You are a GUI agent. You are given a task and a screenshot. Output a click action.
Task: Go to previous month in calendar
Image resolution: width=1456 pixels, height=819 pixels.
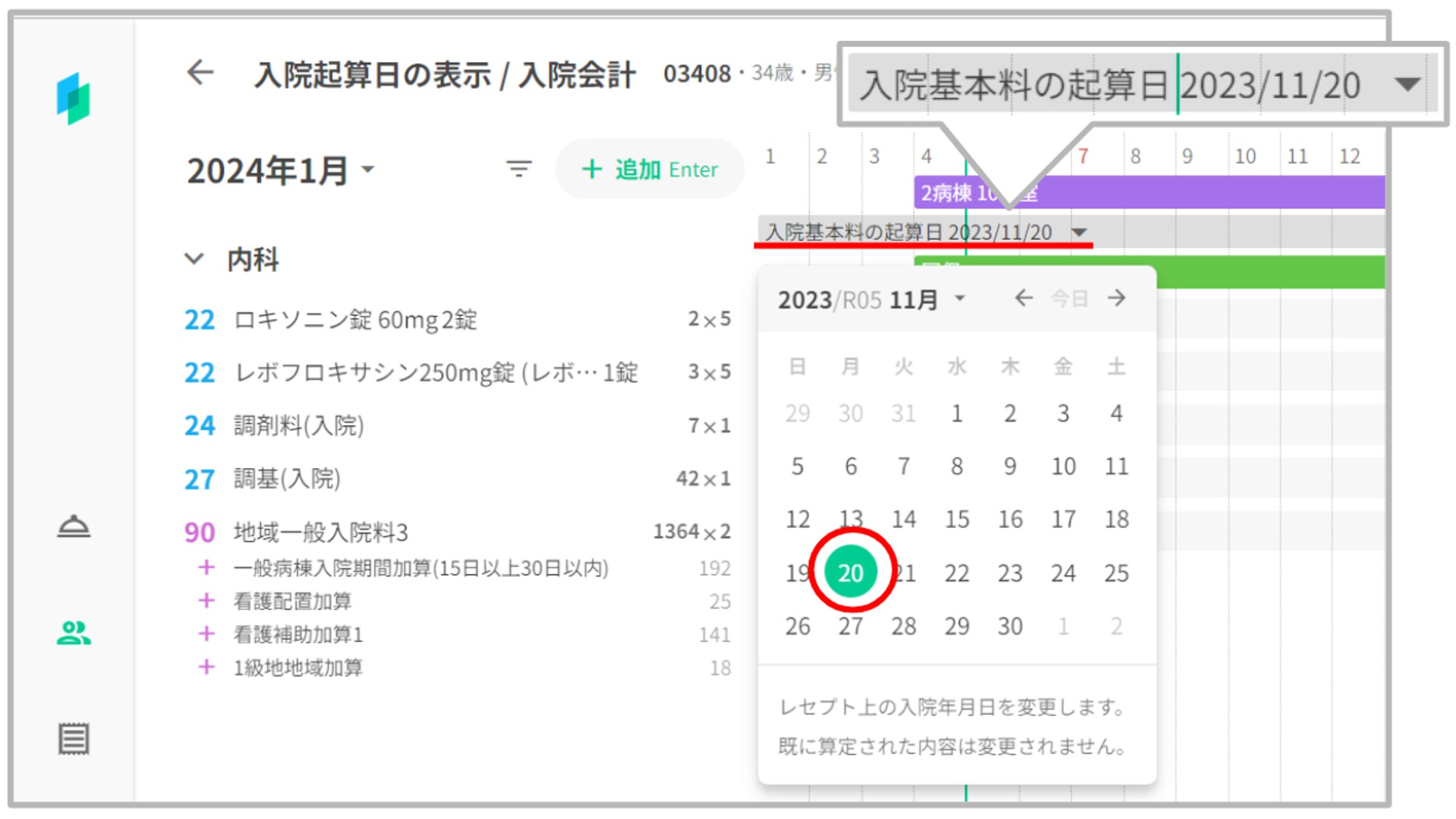1024,298
